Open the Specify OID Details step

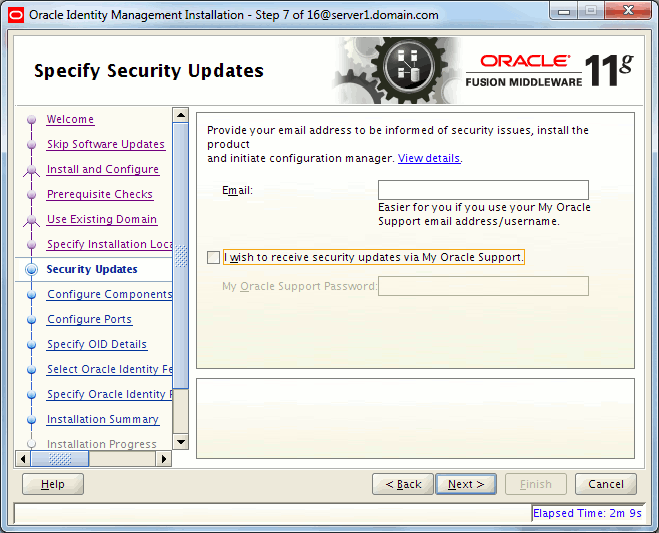[97, 344]
